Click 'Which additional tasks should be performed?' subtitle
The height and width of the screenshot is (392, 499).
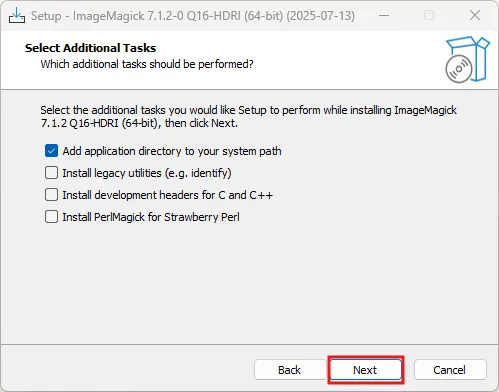[147, 64]
